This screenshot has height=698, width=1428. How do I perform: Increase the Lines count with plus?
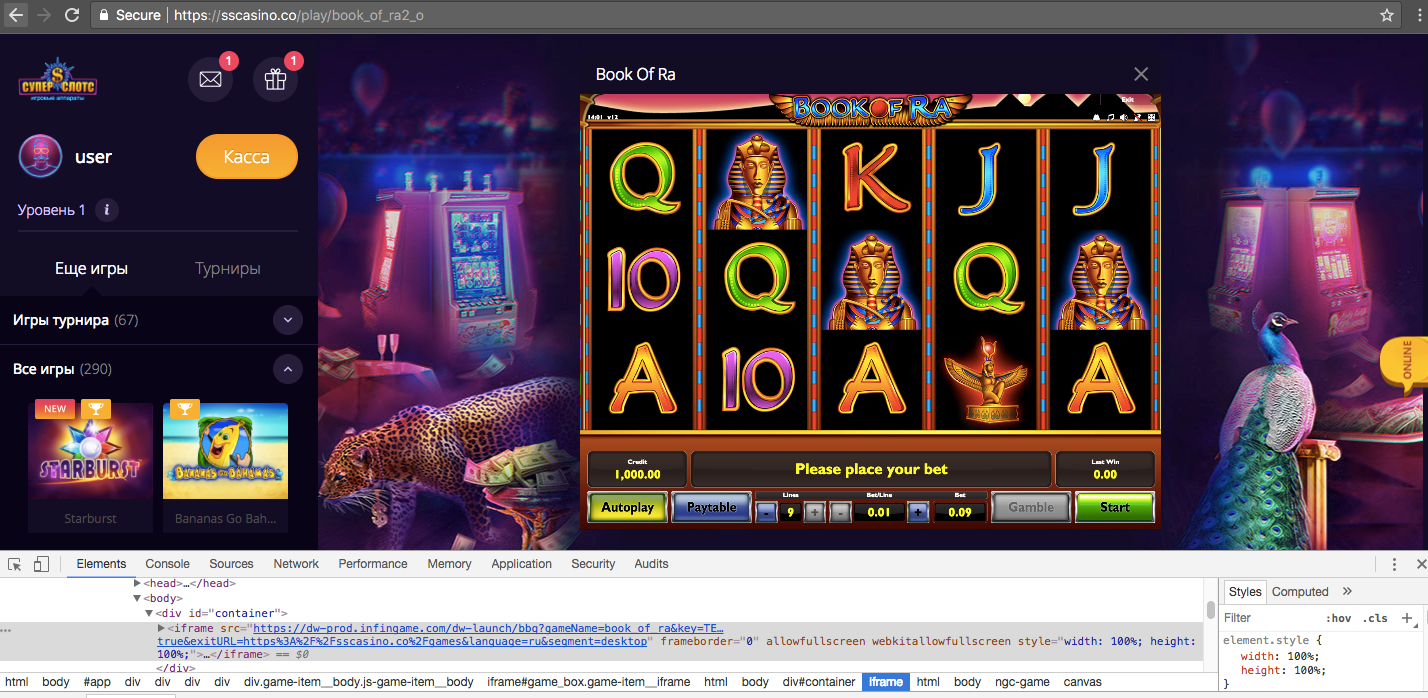click(x=815, y=512)
